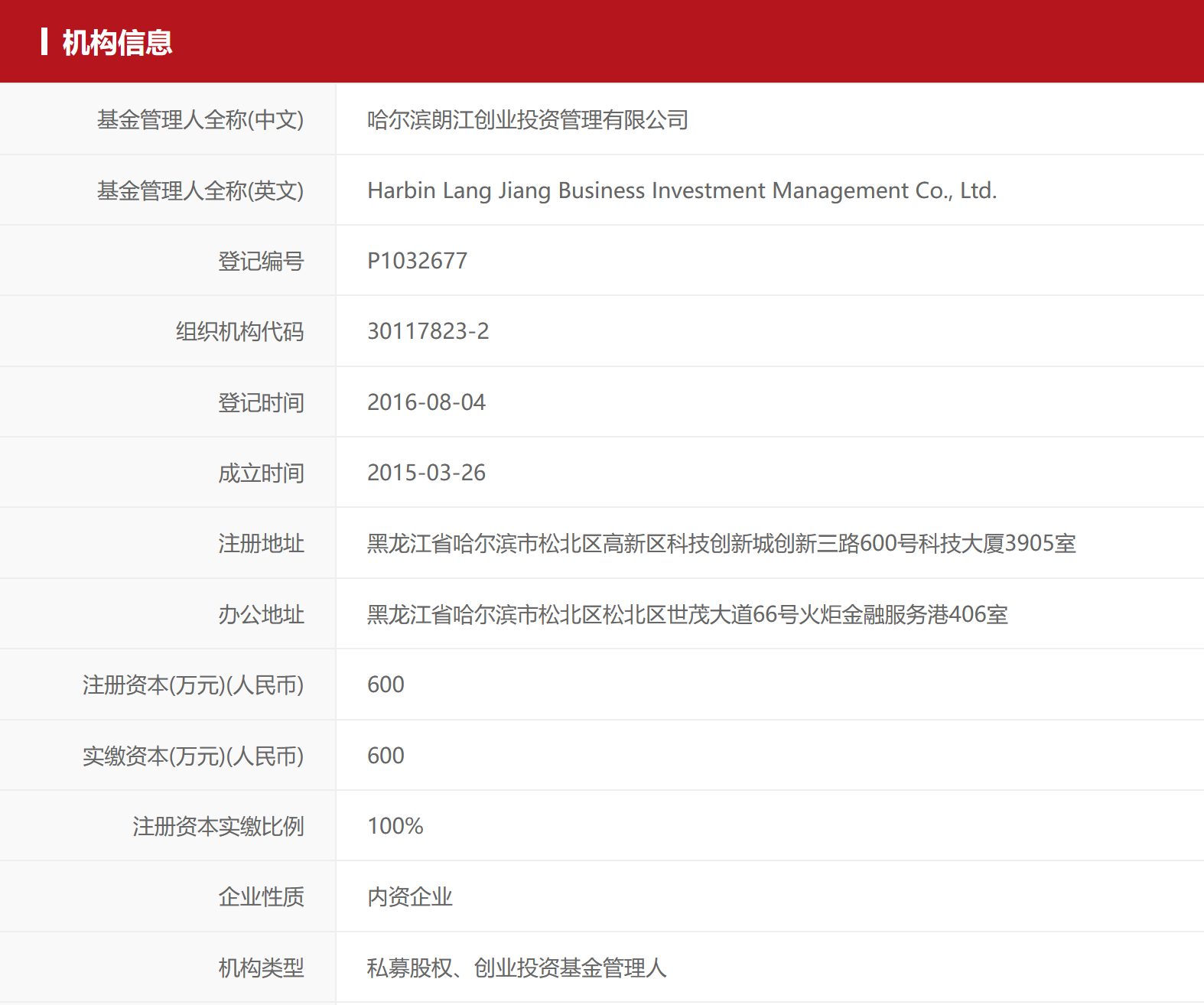This screenshot has width=1204, height=1005.
Task: Select enterprise nature value 内资企业
Action: (410, 896)
